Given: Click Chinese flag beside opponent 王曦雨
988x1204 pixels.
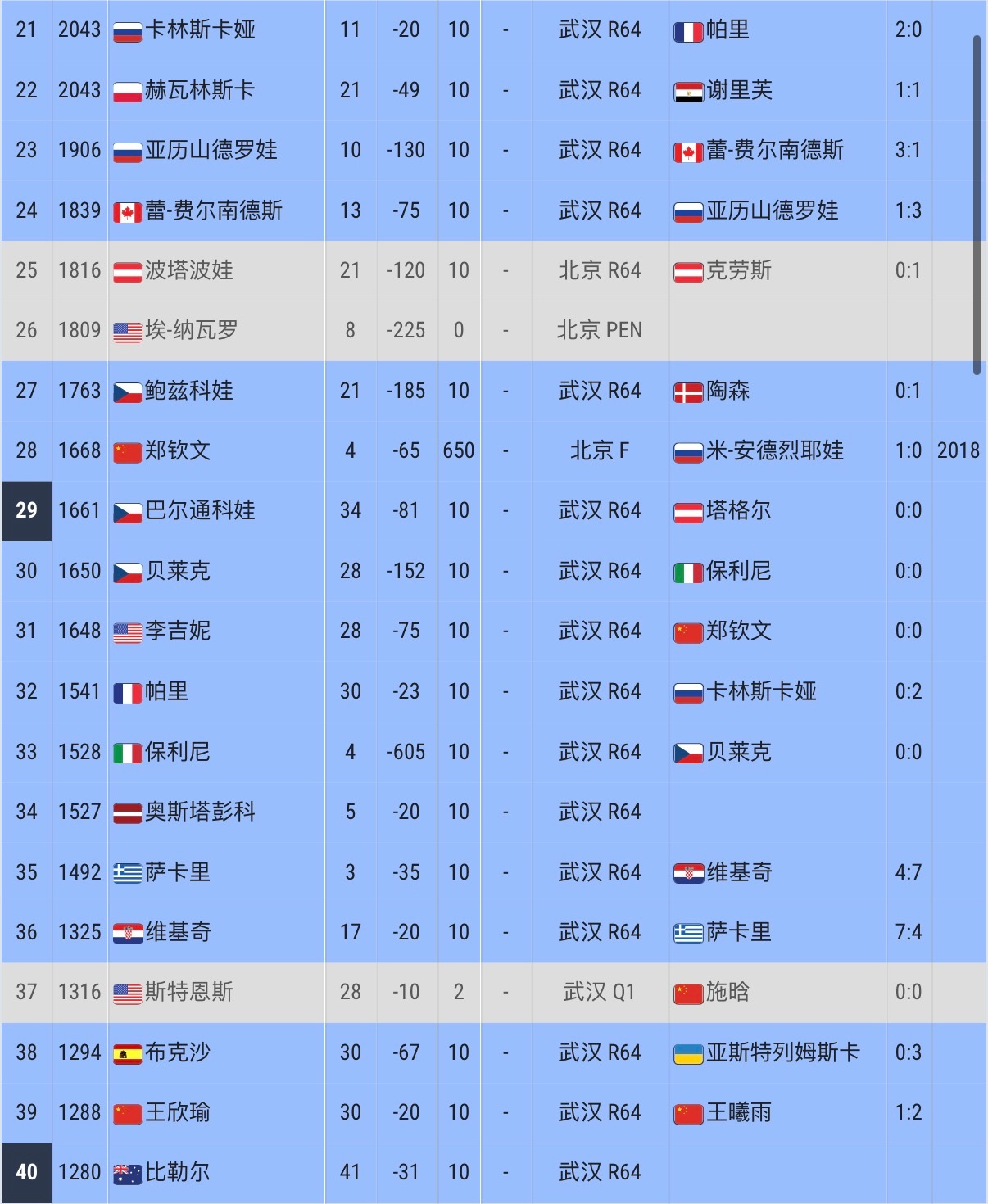Looking at the screenshot, I should tap(688, 1115).
